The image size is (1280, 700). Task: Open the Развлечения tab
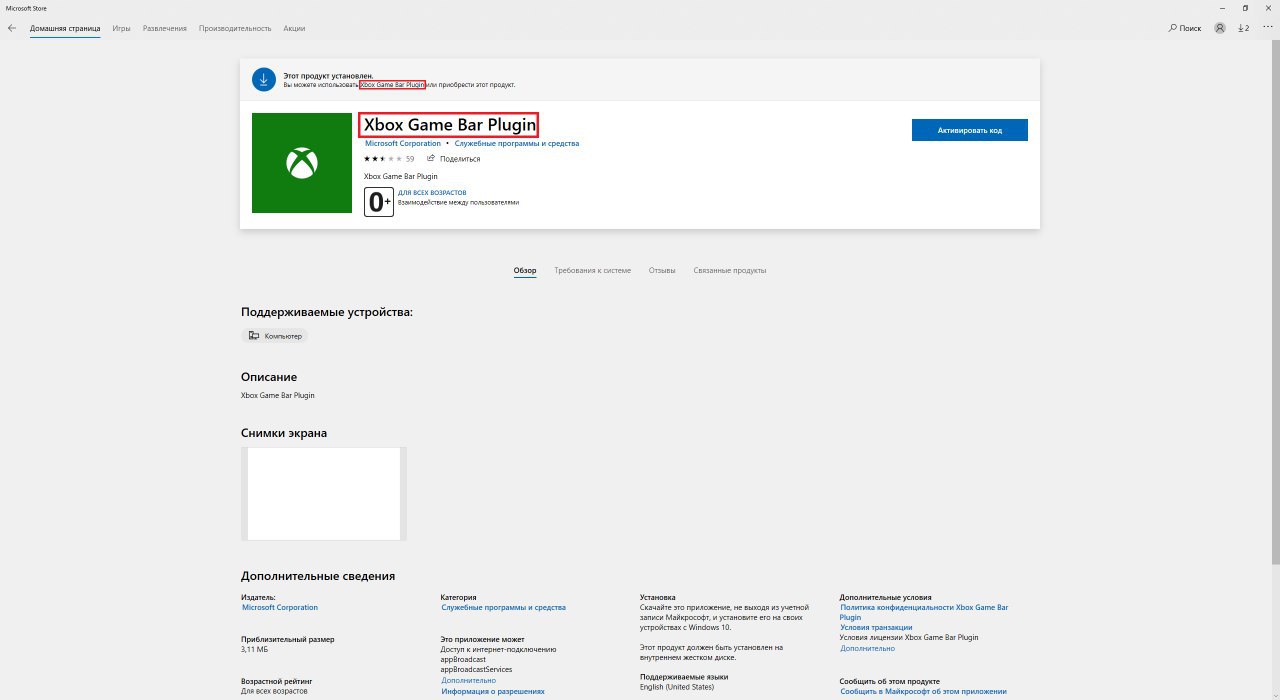(x=164, y=28)
